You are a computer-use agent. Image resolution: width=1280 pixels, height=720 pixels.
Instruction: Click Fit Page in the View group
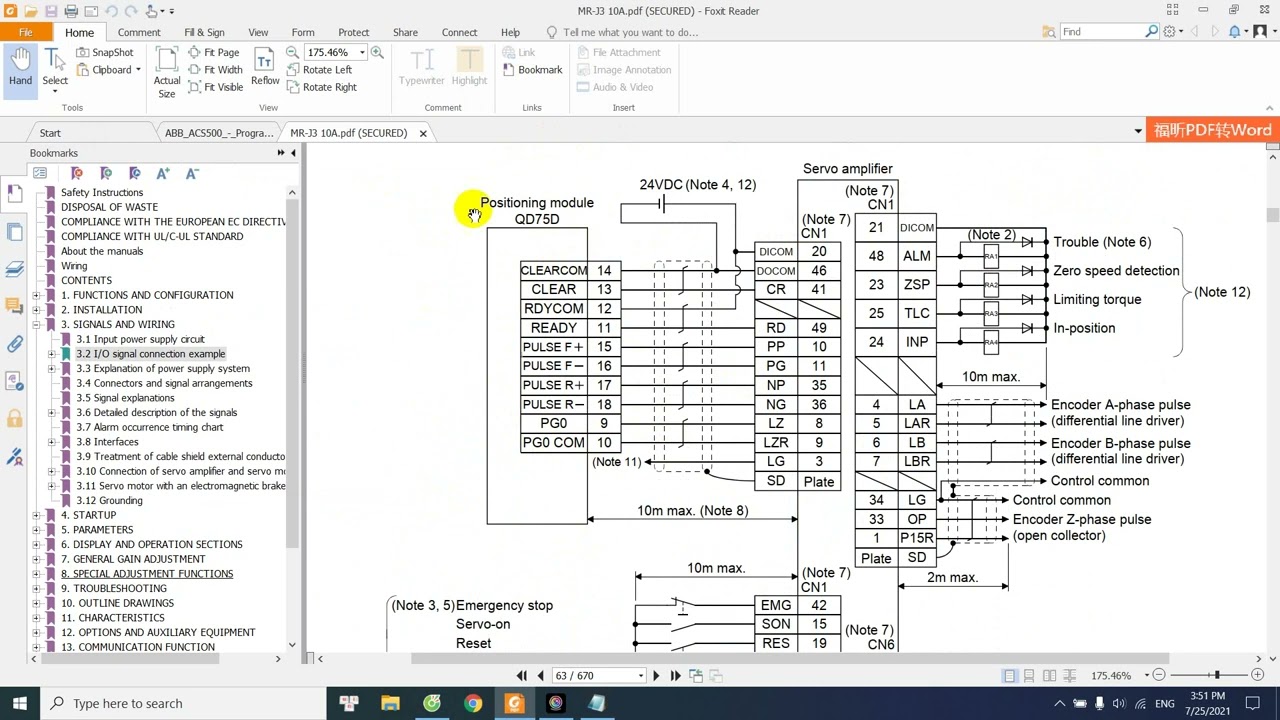214,52
